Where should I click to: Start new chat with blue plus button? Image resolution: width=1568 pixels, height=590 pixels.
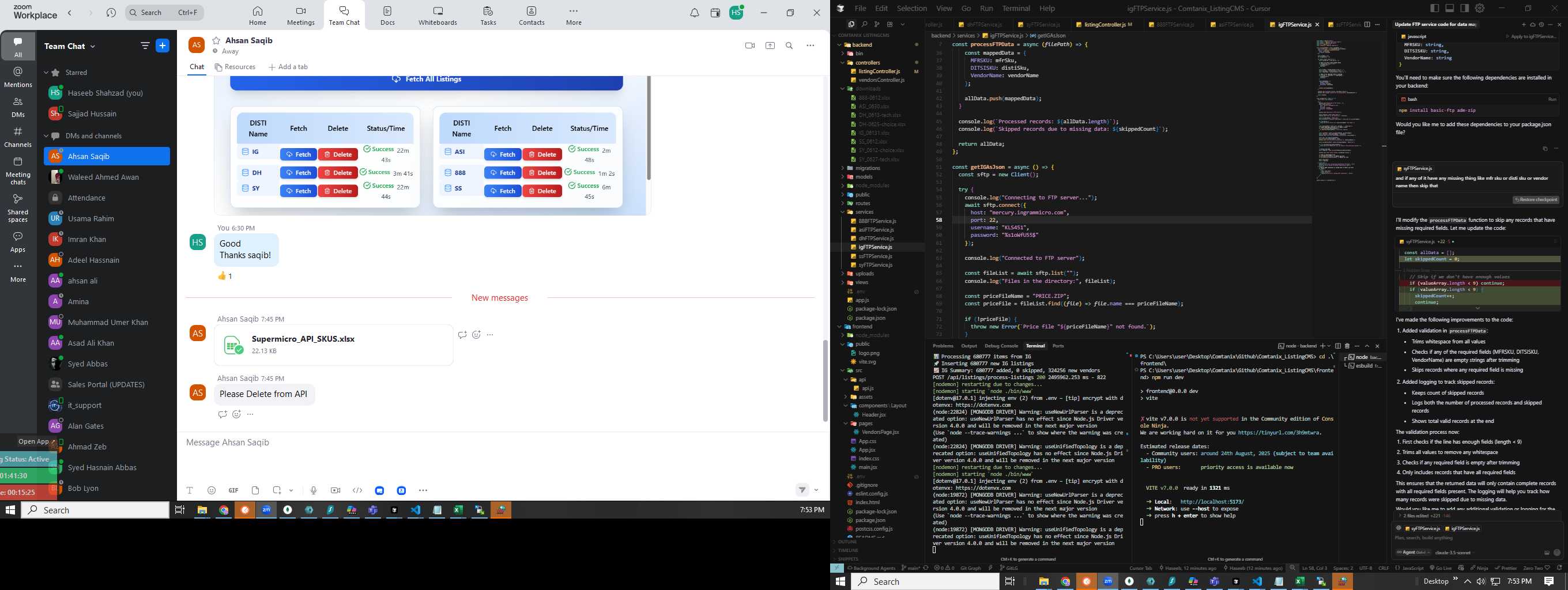pos(163,46)
